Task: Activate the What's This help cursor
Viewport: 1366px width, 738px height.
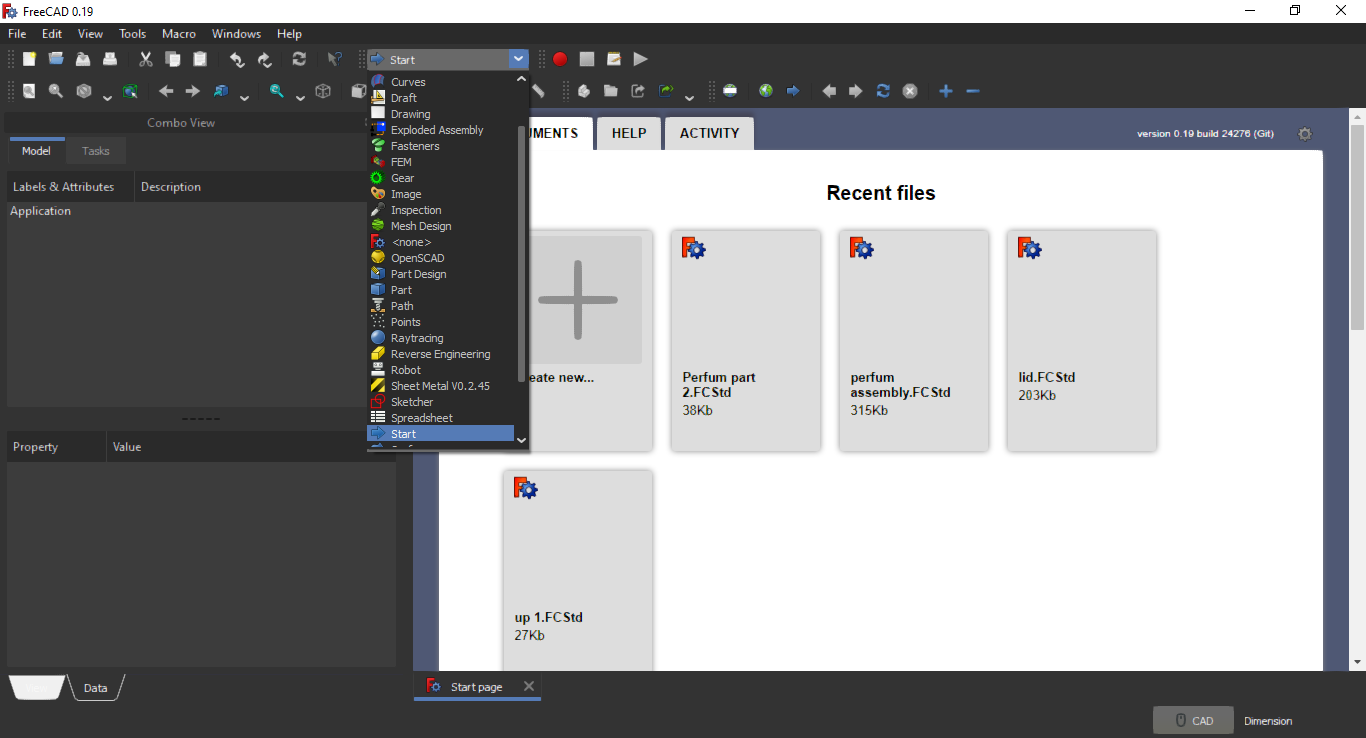Action: 335,59
